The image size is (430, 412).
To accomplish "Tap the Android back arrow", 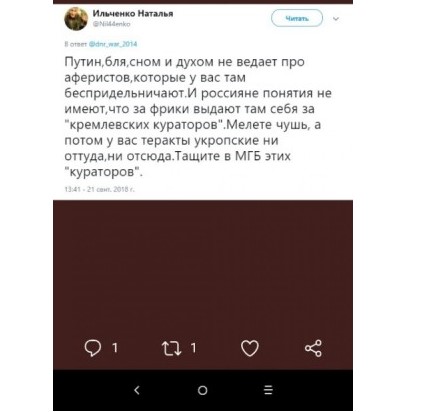I will (x=137, y=390).
